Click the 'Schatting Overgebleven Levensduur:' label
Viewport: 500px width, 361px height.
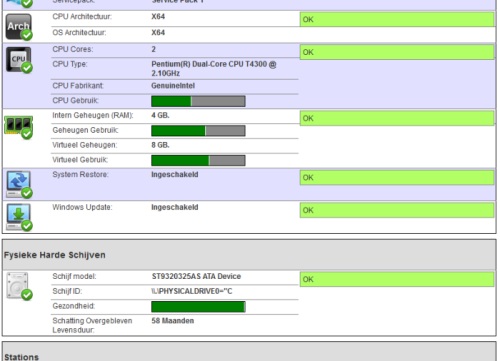pyautogui.click(x=92, y=325)
